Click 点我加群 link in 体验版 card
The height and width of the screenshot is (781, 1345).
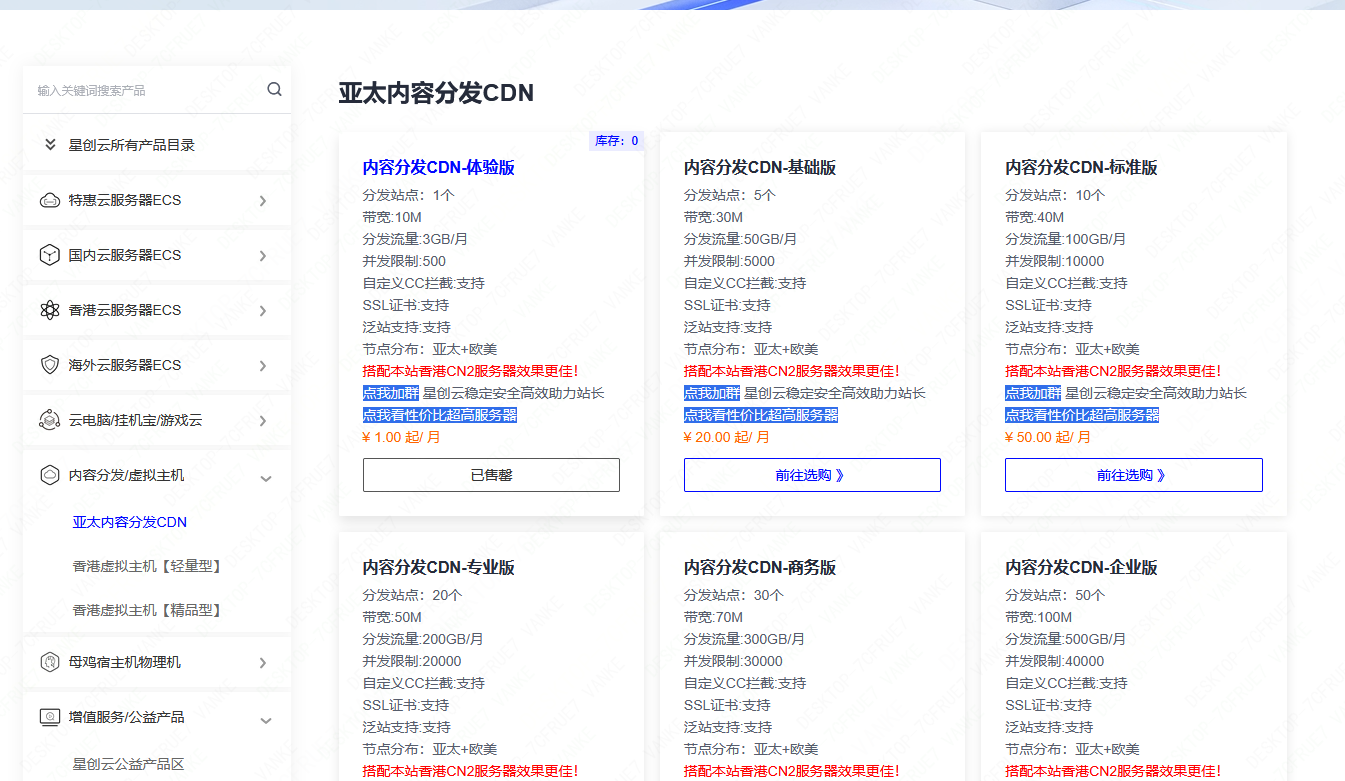(x=391, y=393)
